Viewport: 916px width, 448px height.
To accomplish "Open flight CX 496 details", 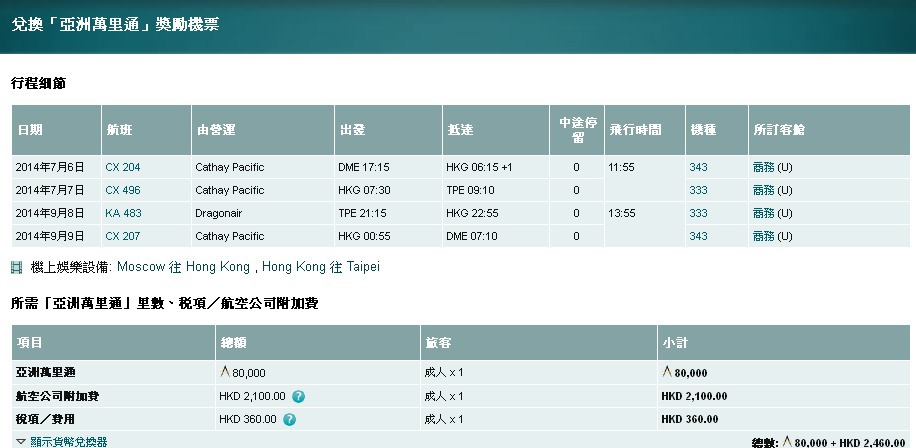I will [x=123, y=190].
